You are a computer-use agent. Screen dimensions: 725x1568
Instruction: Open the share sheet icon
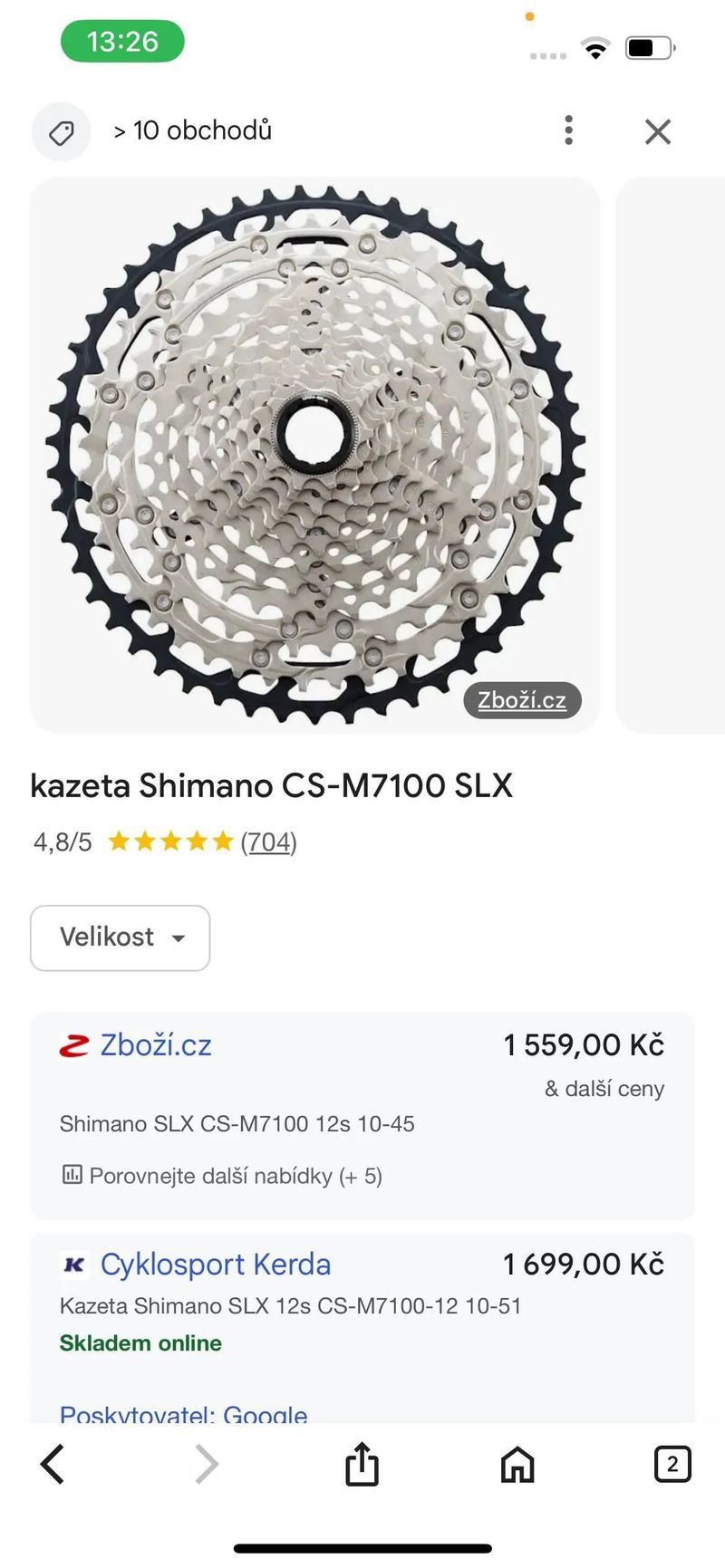(x=362, y=1463)
